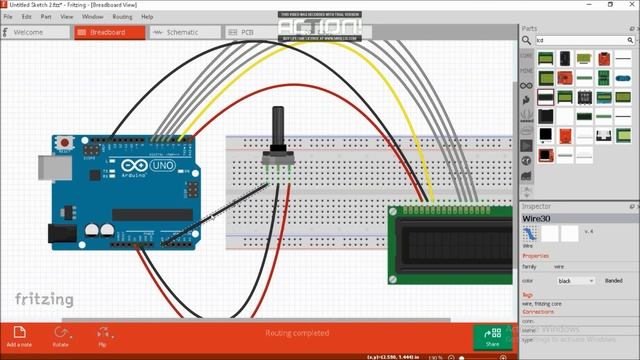Select the Intel parts bin
640x360 pixels.
[526, 131]
